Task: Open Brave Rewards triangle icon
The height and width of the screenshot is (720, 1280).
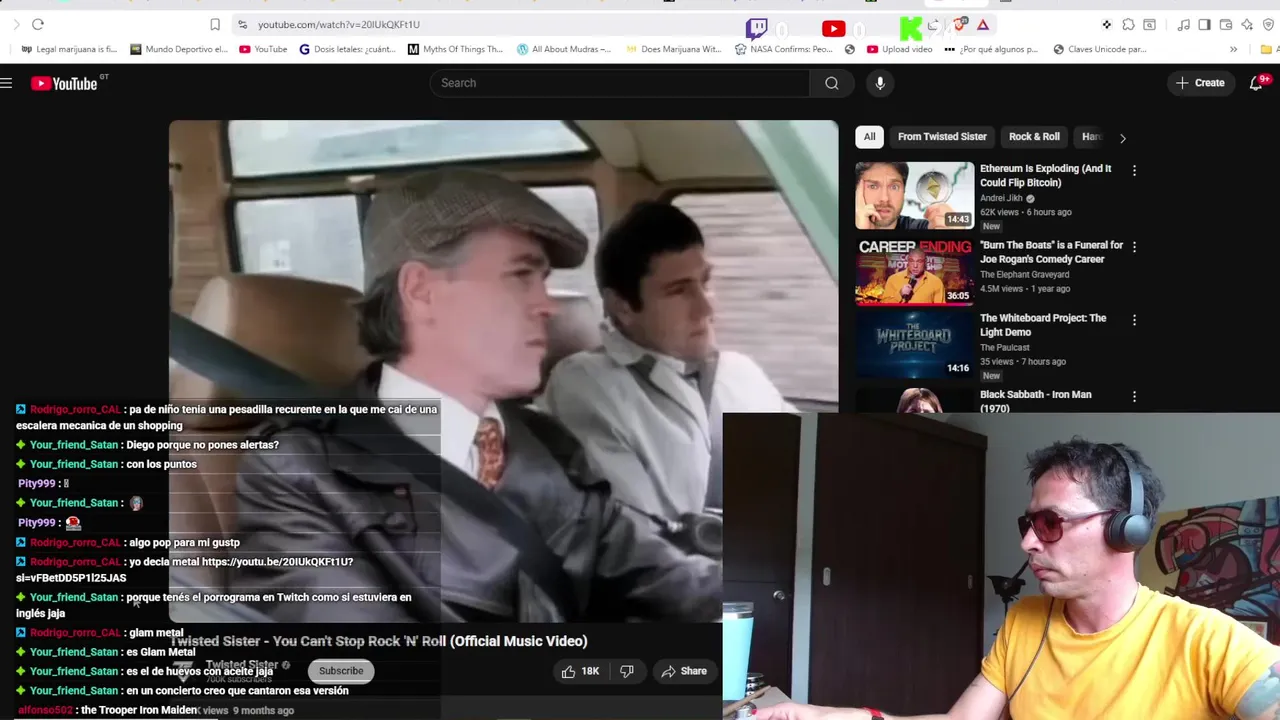Action: pyautogui.click(x=983, y=25)
